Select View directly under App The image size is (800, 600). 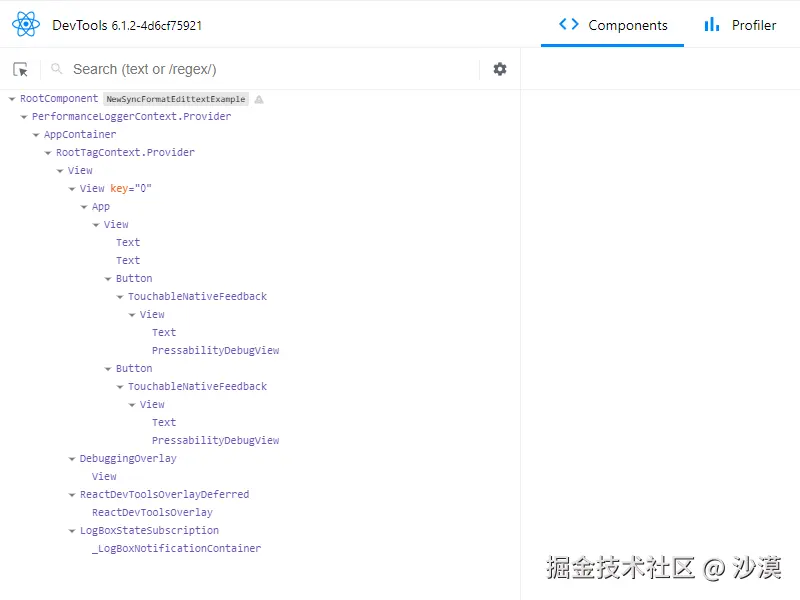click(x=116, y=224)
